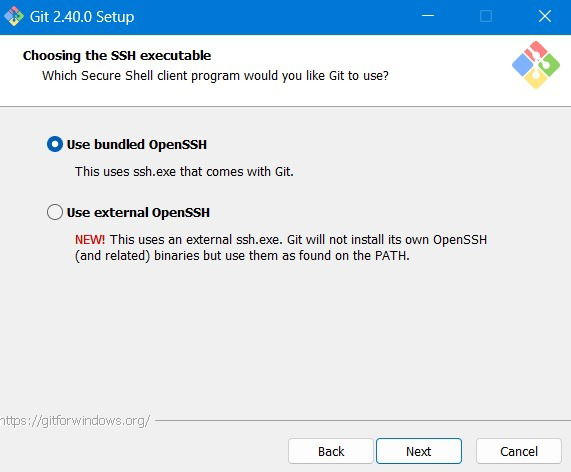The image size is (571, 472).
Task: Minimize the Git Setup window
Action: [428, 16]
